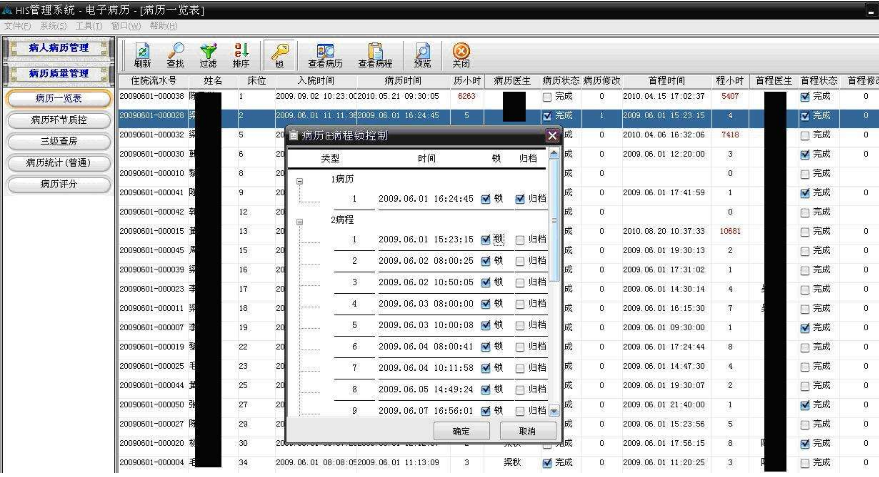Open the 查找 search tool
879x477 pixels.
coord(175,55)
